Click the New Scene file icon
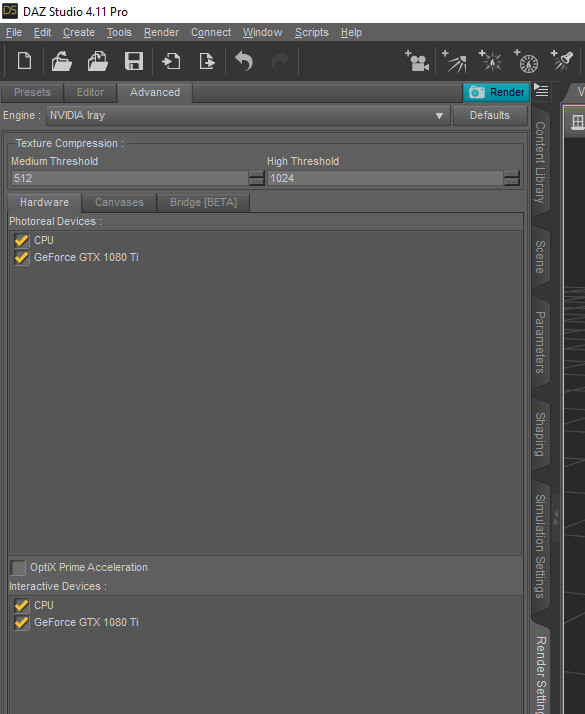This screenshot has height=714, width=585. (24, 61)
